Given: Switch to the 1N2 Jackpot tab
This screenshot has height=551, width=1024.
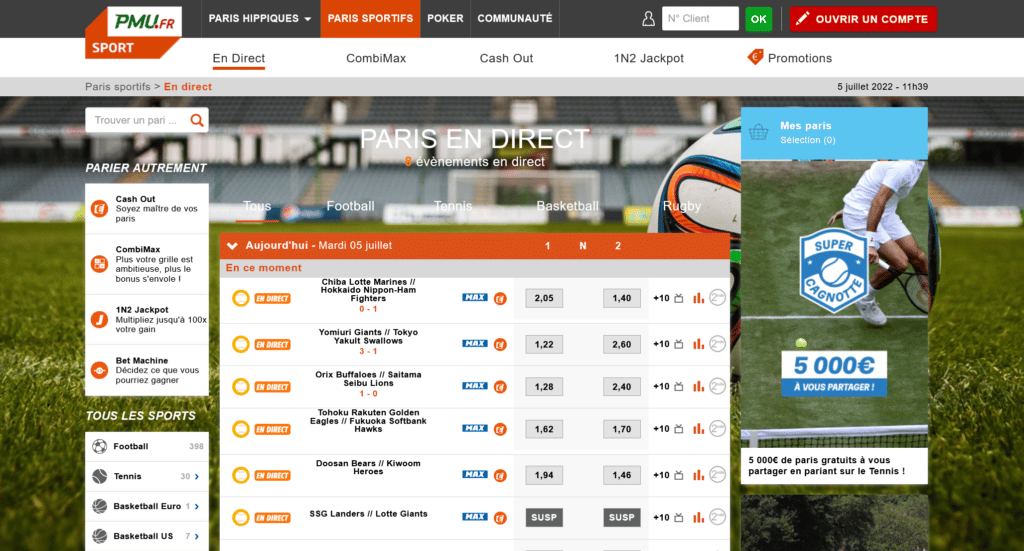Looking at the screenshot, I should (x=648, y=58).
